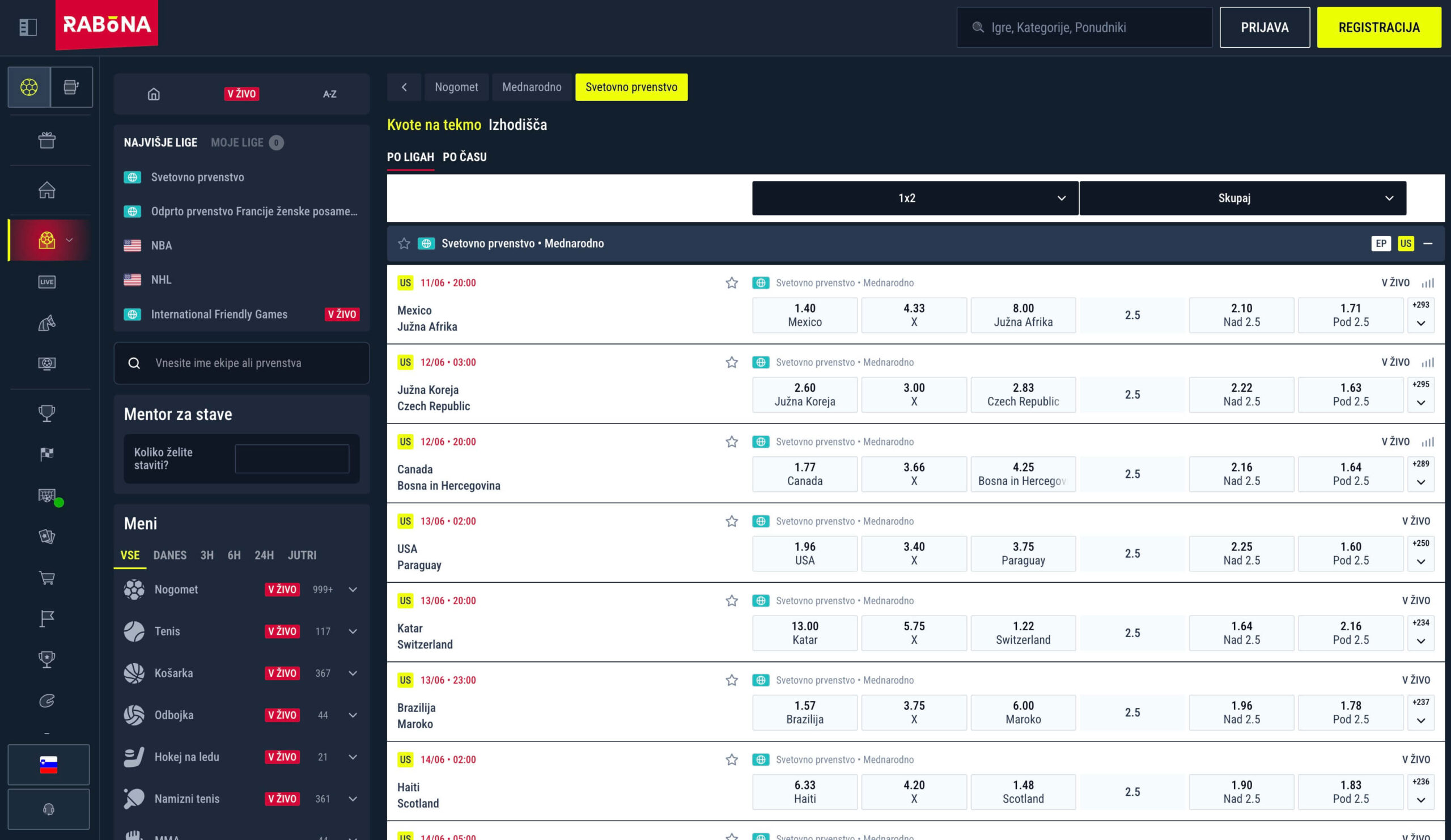This screenshot has width=1451, height=840.
Task: Collapse the sidebar panel icon next to the logo
Action: pyautogui.click(x=28, y=27)
